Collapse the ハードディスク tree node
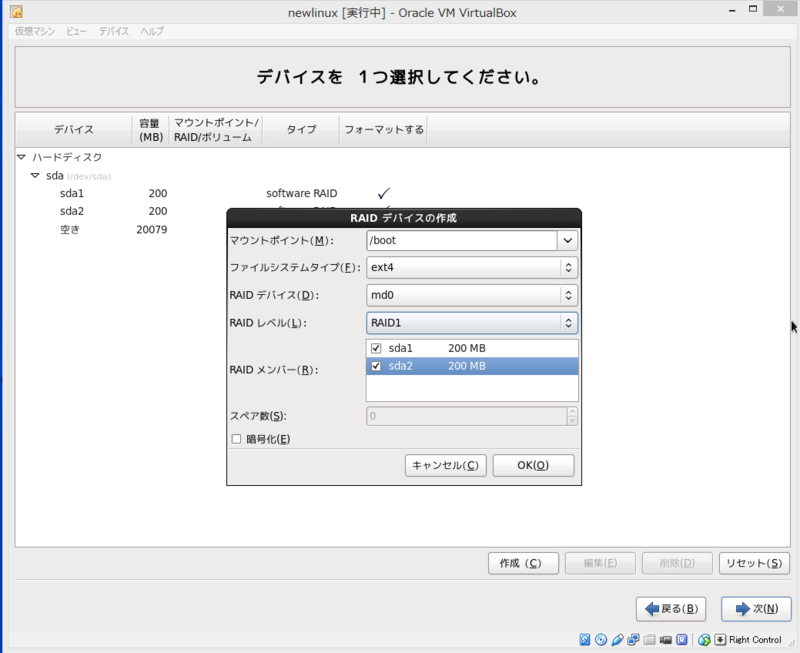Viewport: 800px width, 653px height. point(21,157)
